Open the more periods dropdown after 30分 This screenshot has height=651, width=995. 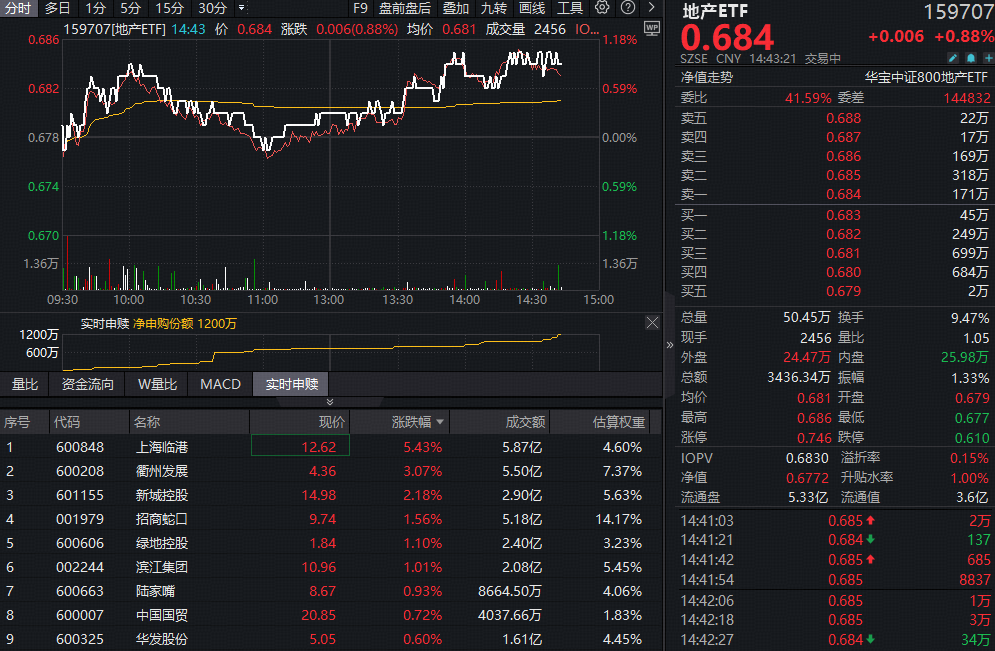pos(242,8)
